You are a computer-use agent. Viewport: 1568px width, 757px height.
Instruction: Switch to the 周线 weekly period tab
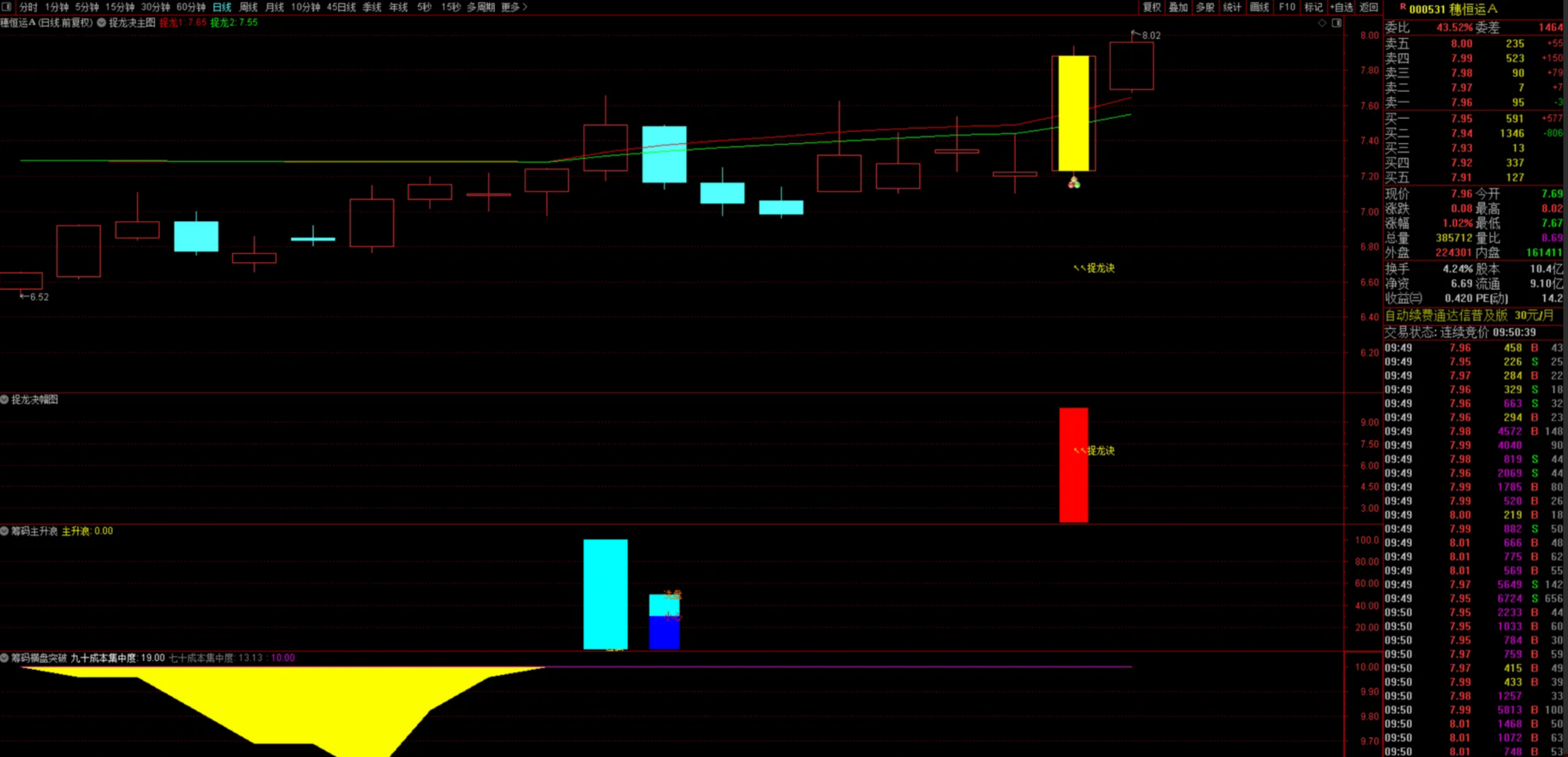coord(248,7)
